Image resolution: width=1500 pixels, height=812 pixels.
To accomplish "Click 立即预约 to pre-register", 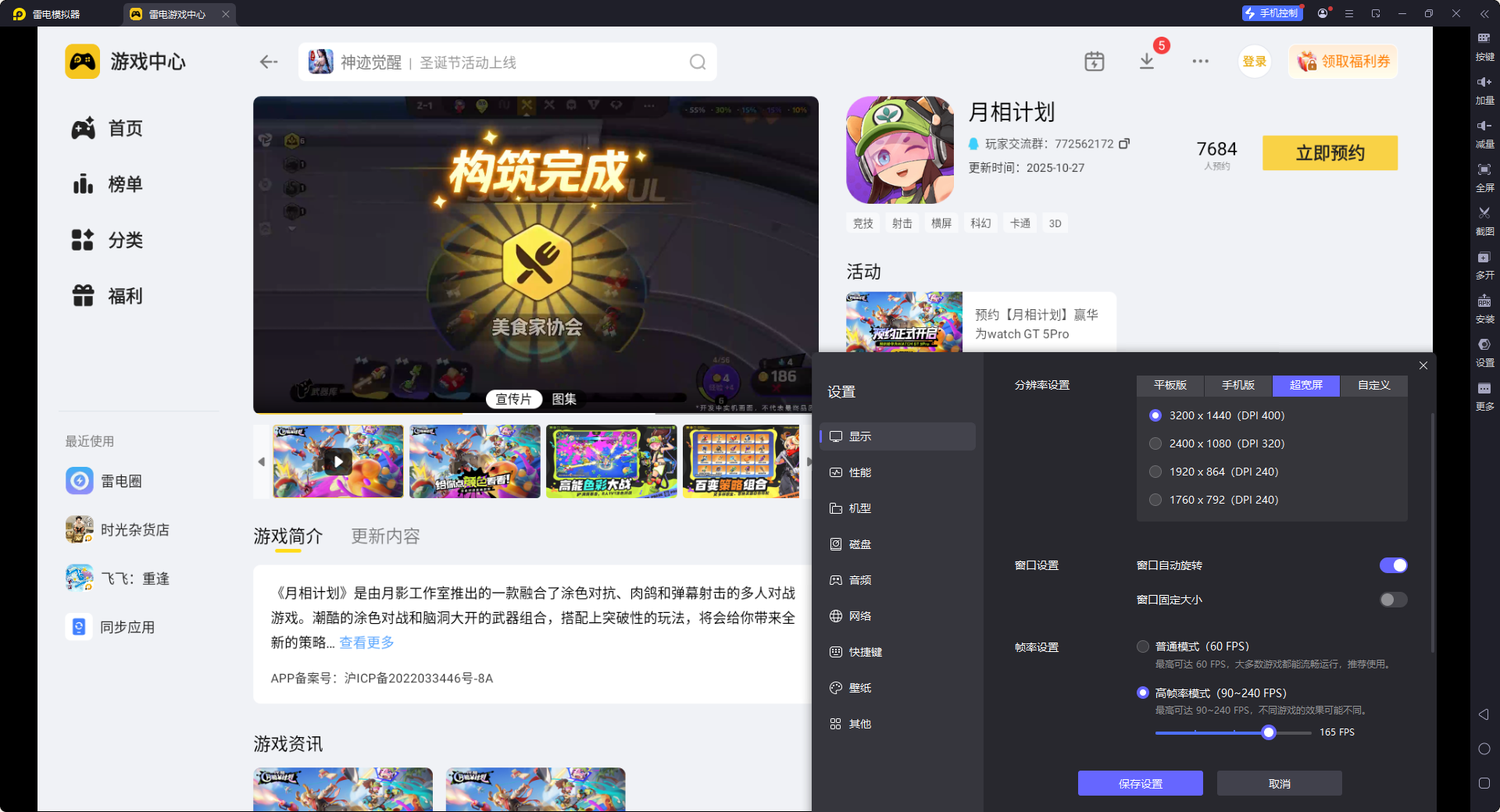I will [1330, 153].
